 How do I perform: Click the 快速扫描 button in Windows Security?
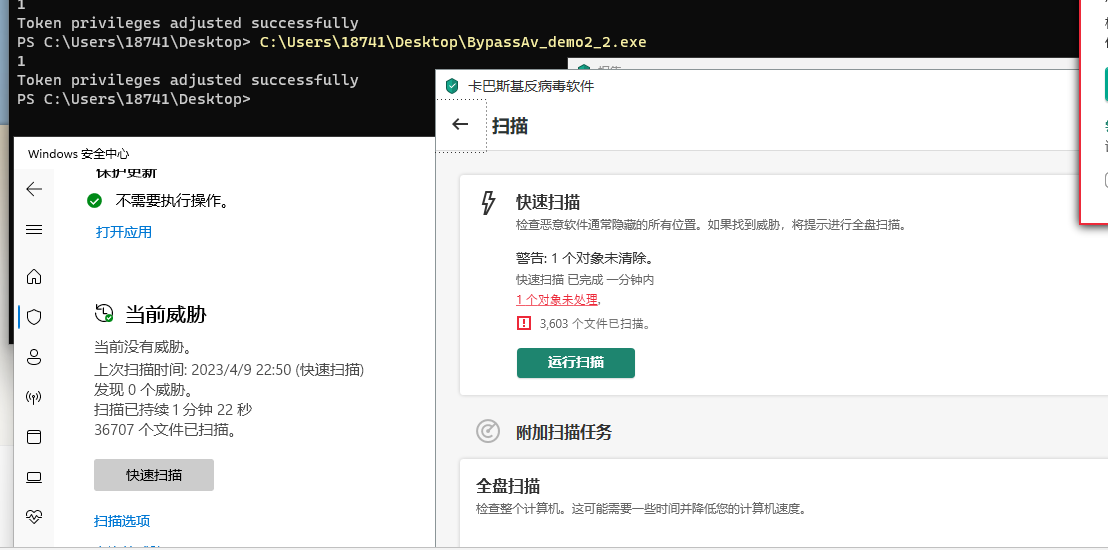tap(154, 475)
